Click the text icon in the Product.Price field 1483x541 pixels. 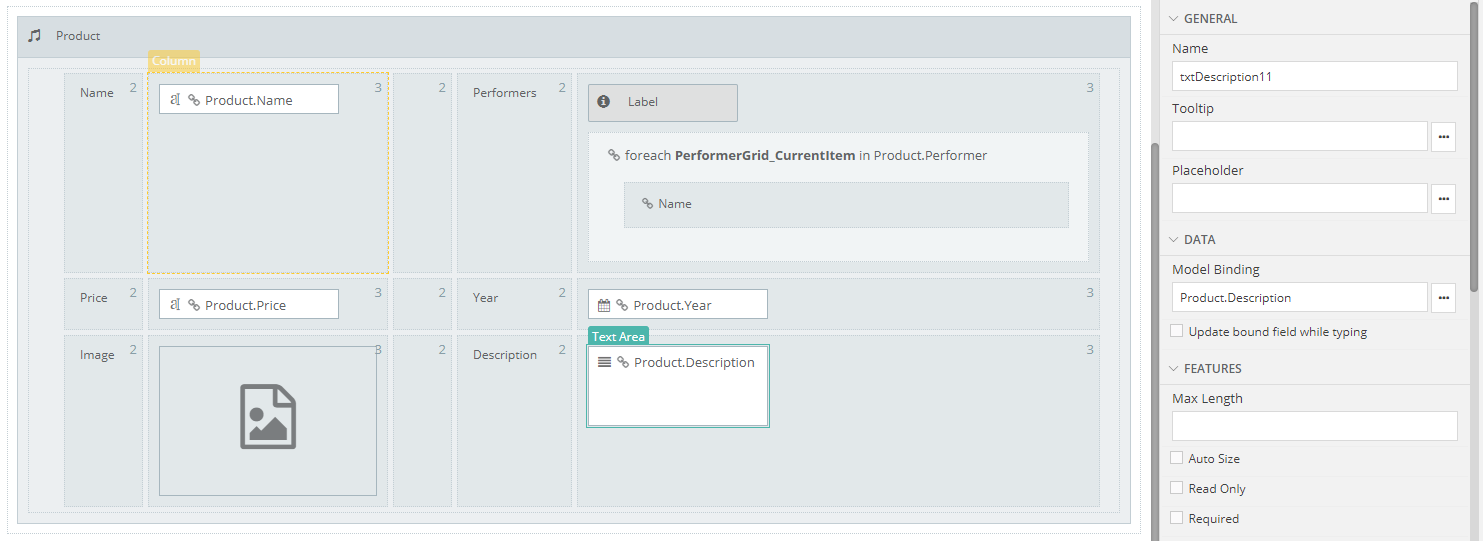click(174, 305)
